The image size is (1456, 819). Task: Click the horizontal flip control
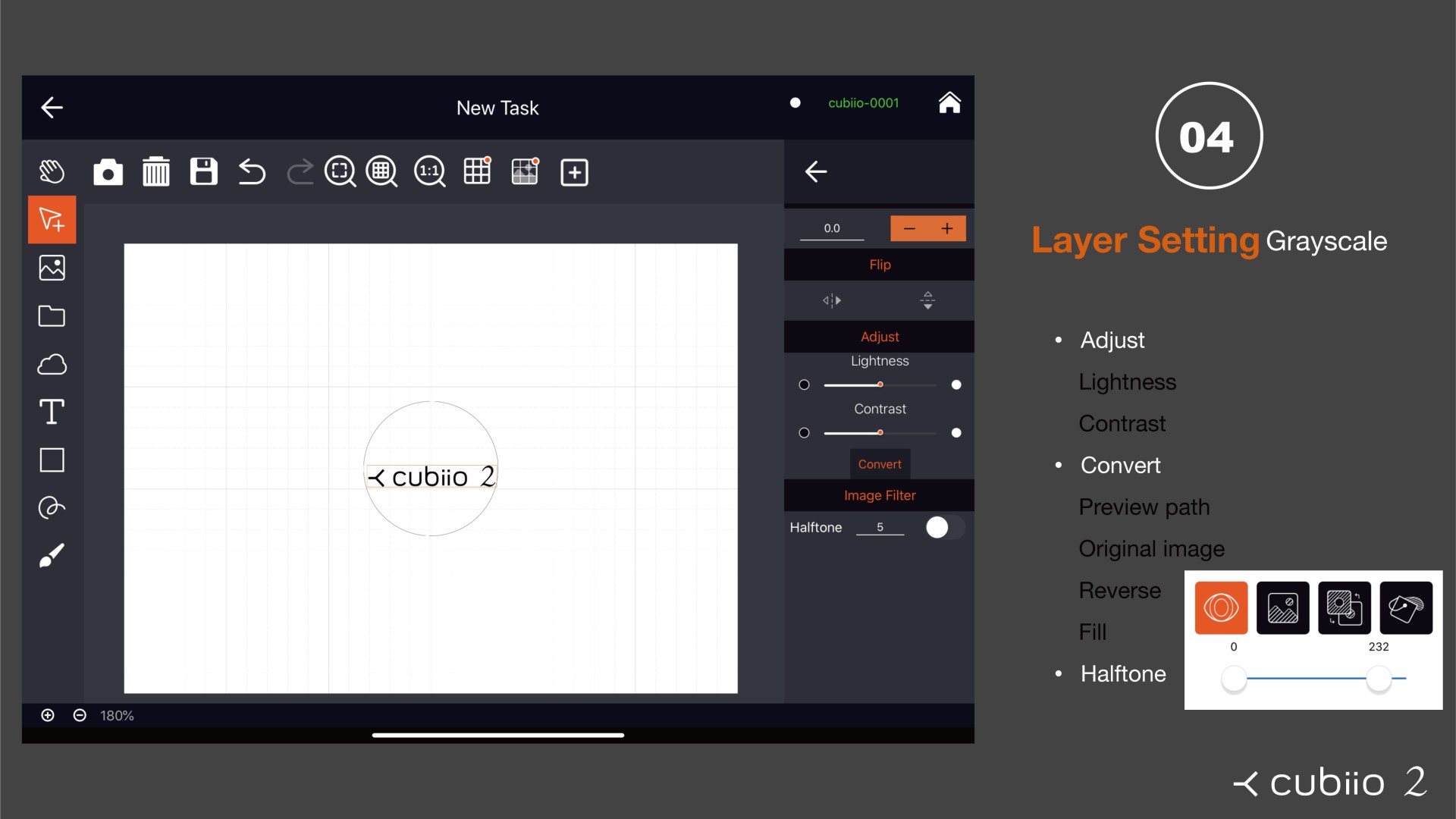[831, 300]
